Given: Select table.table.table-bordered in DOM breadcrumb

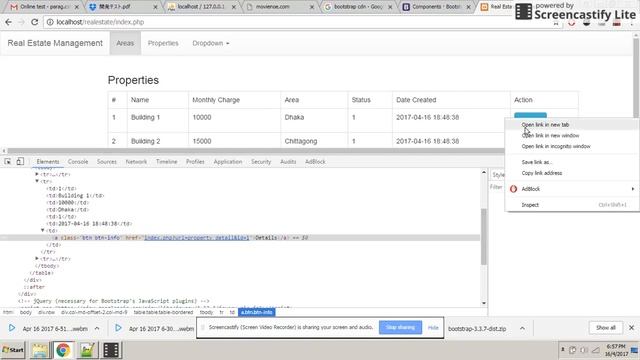Looking at the screenshot, I should coord(163,312).
